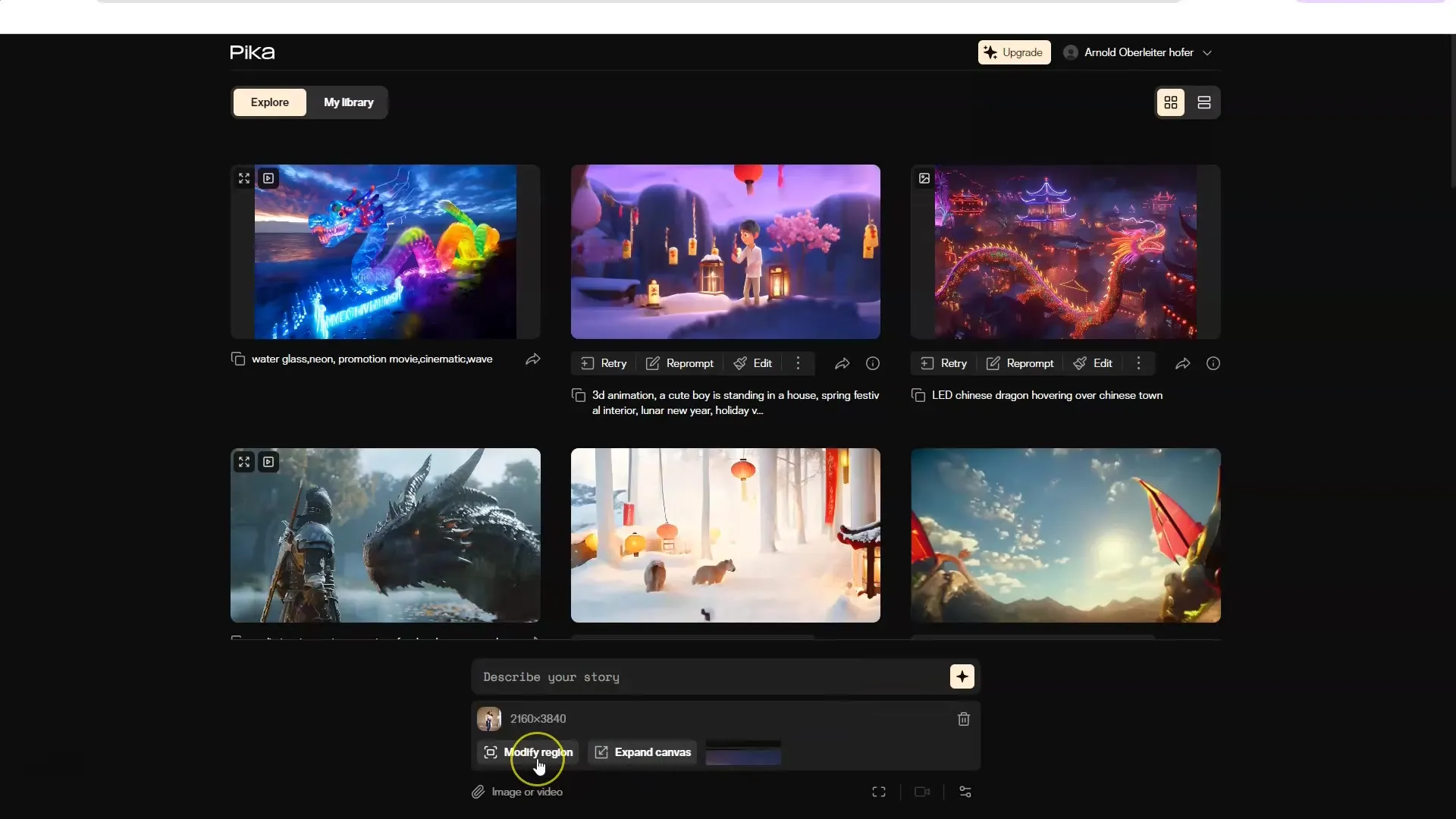
Task: Open the user account dropdown menu
Action: point(1207,52)
